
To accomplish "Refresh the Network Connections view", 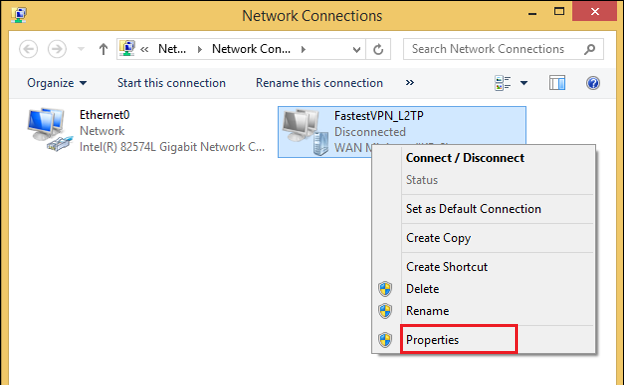I will [378, 49].
